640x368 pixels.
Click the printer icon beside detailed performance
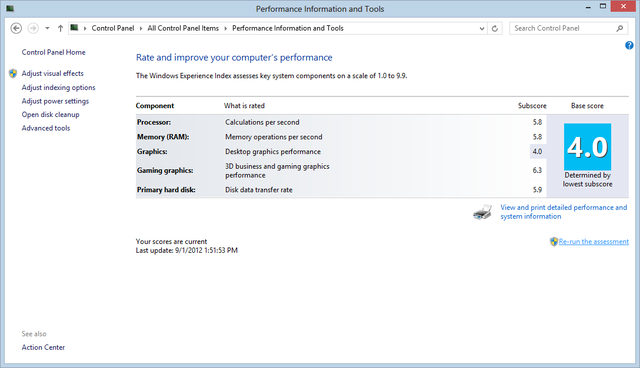pyautogui.click(x=482, y=212)
